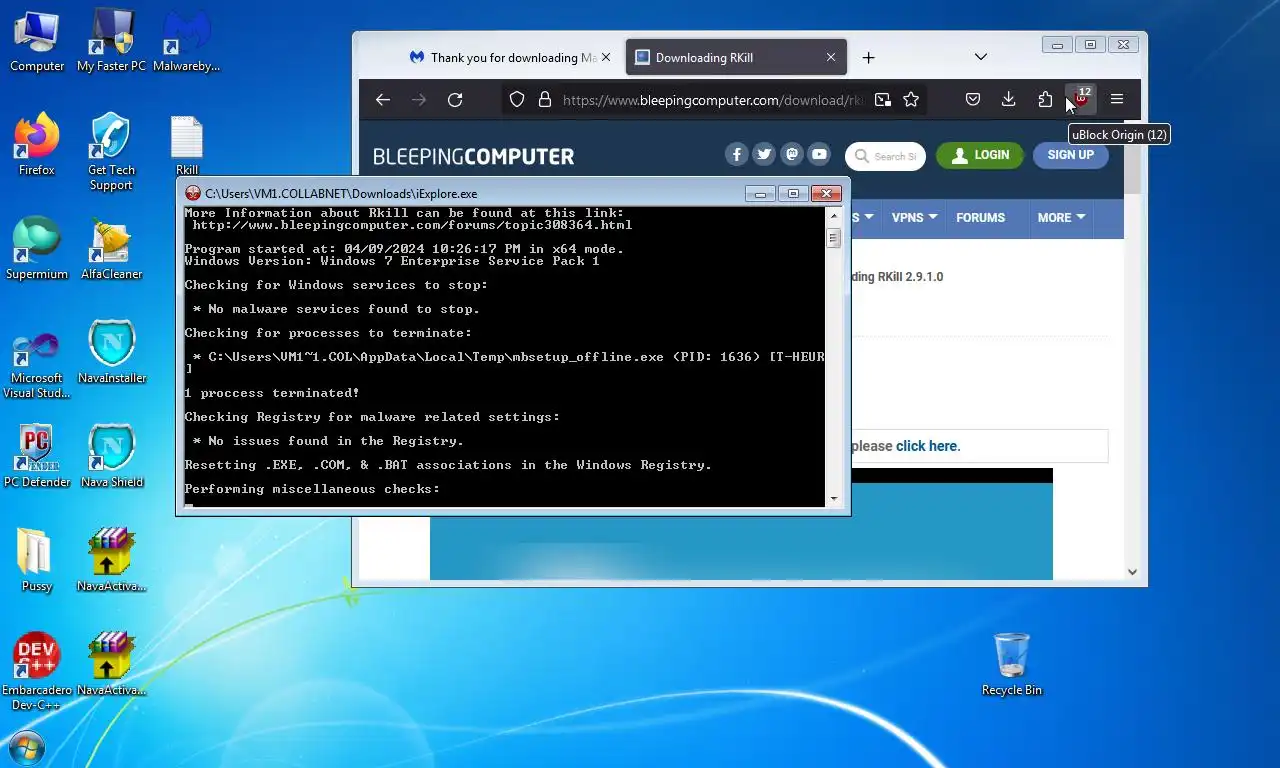The width and height of the screenshot is (1280, 768).
Task: Open AlfaCleaner desktop shortcut
Action: pyautogui.click(x=111, y=248)
